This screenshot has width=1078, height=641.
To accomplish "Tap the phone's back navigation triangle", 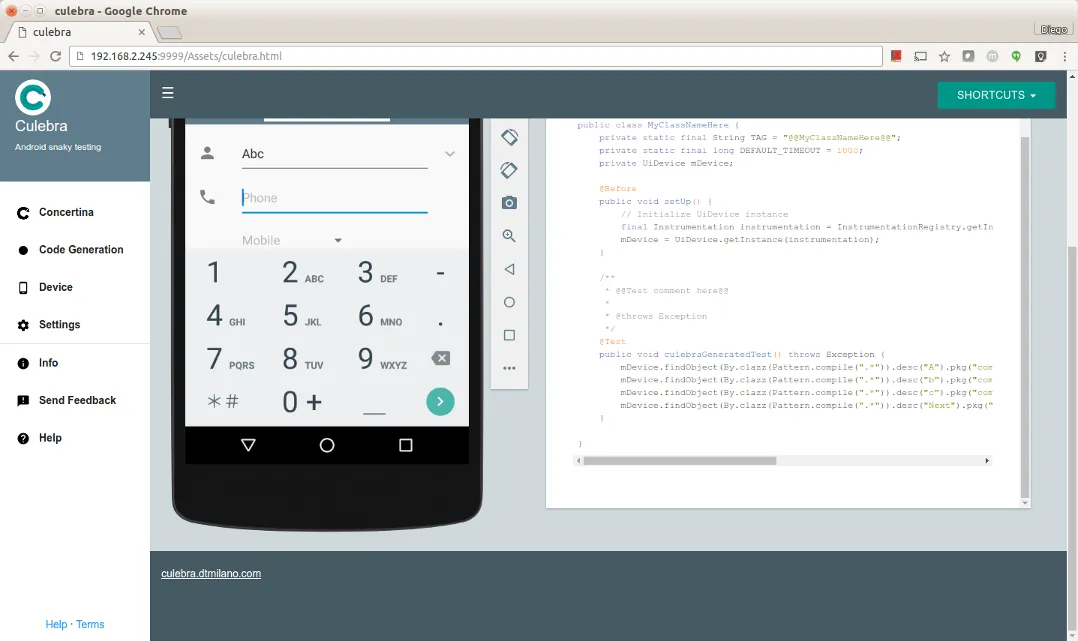I will point(249,445).
